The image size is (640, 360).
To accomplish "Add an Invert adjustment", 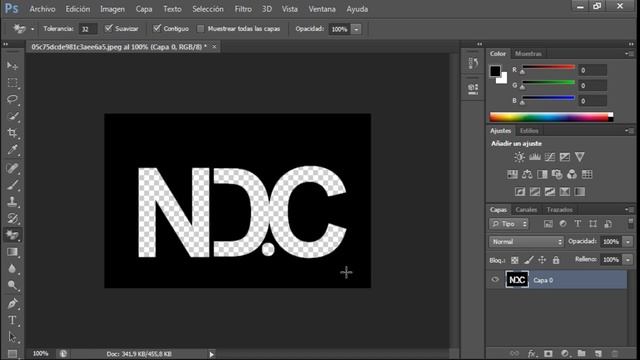I will 520,192.
